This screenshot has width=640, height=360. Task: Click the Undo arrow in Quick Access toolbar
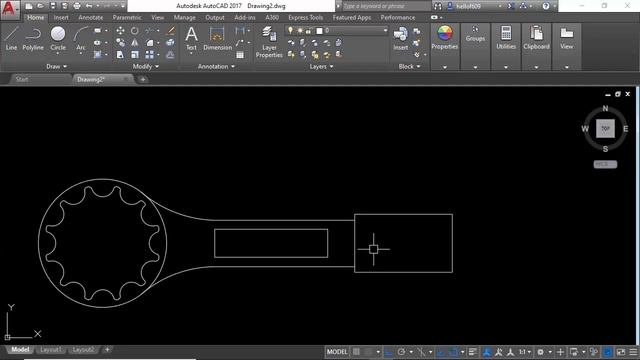coord(89,6)
